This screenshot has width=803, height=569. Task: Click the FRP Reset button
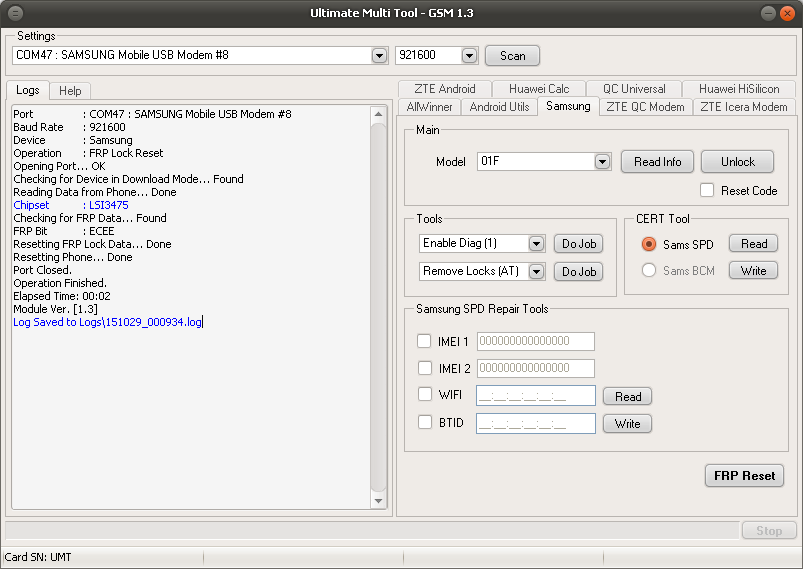744,475
